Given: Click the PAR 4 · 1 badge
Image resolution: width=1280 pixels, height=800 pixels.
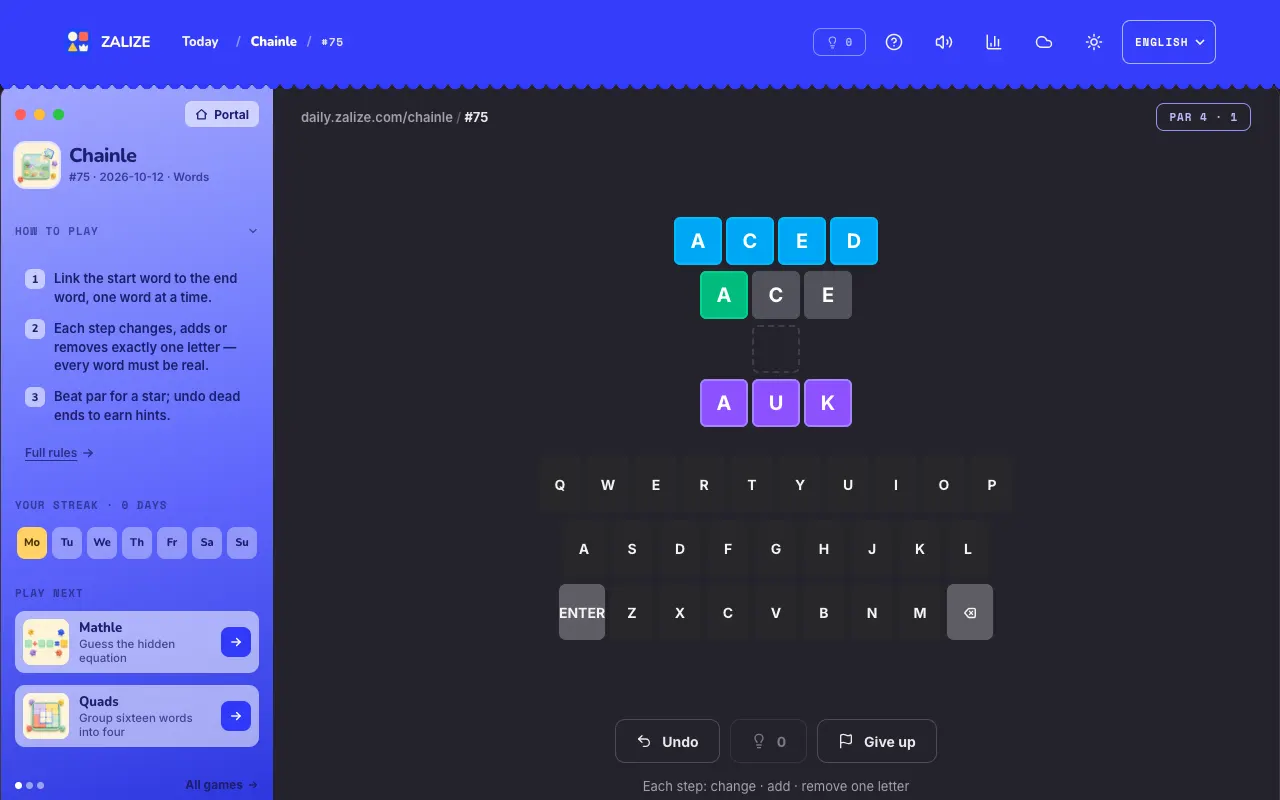Looking at the screenshot, I should point(1203,117).
